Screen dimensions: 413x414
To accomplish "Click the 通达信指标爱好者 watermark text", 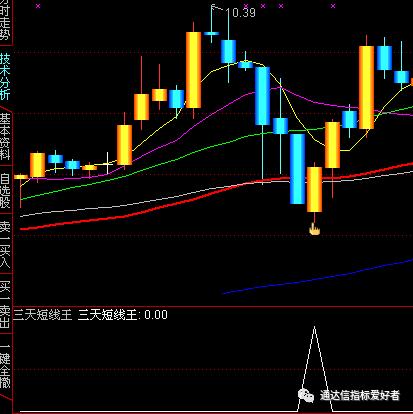I will click(x=360, y=396).
